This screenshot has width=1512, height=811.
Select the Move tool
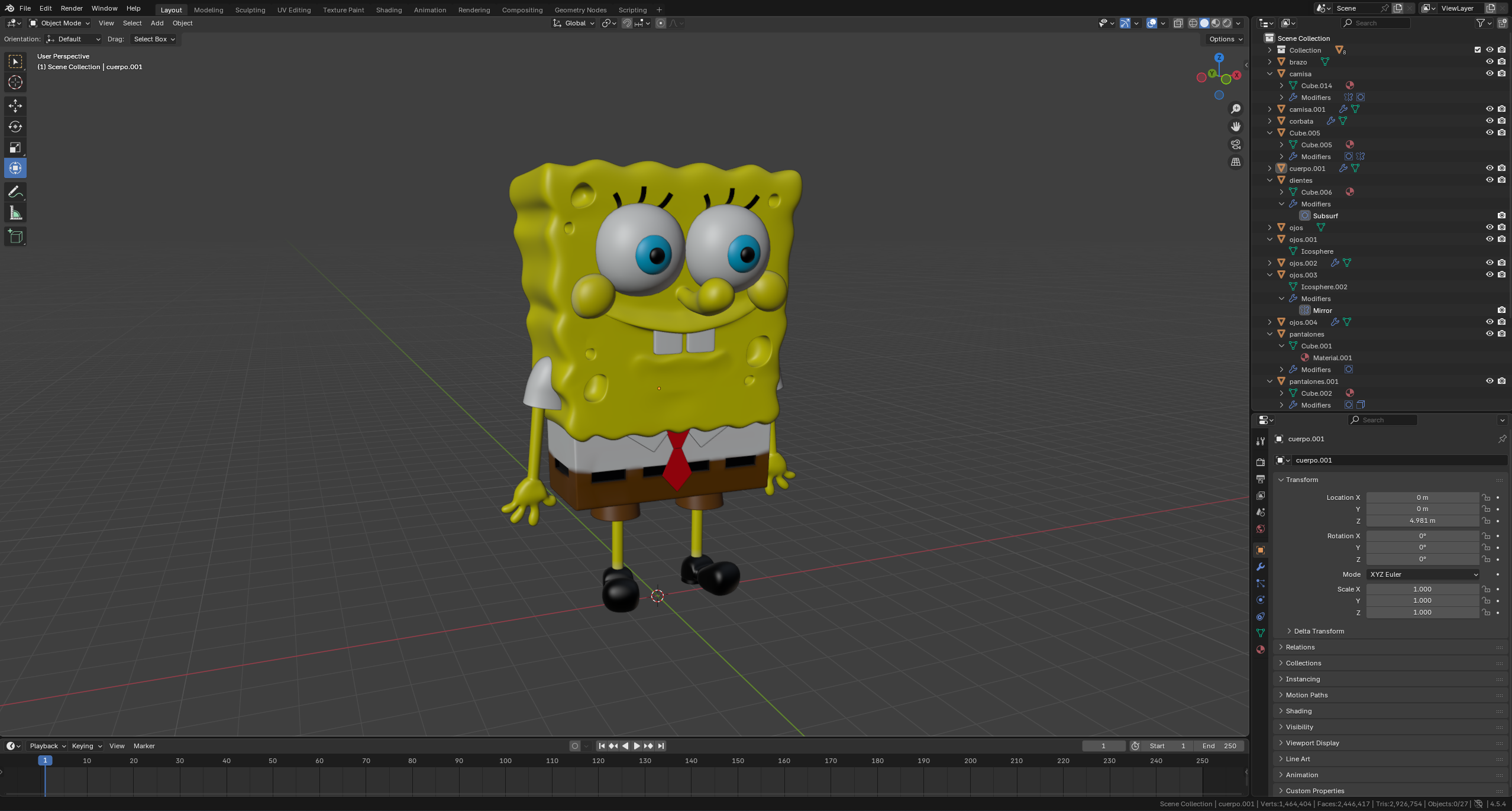click(15, 106)
